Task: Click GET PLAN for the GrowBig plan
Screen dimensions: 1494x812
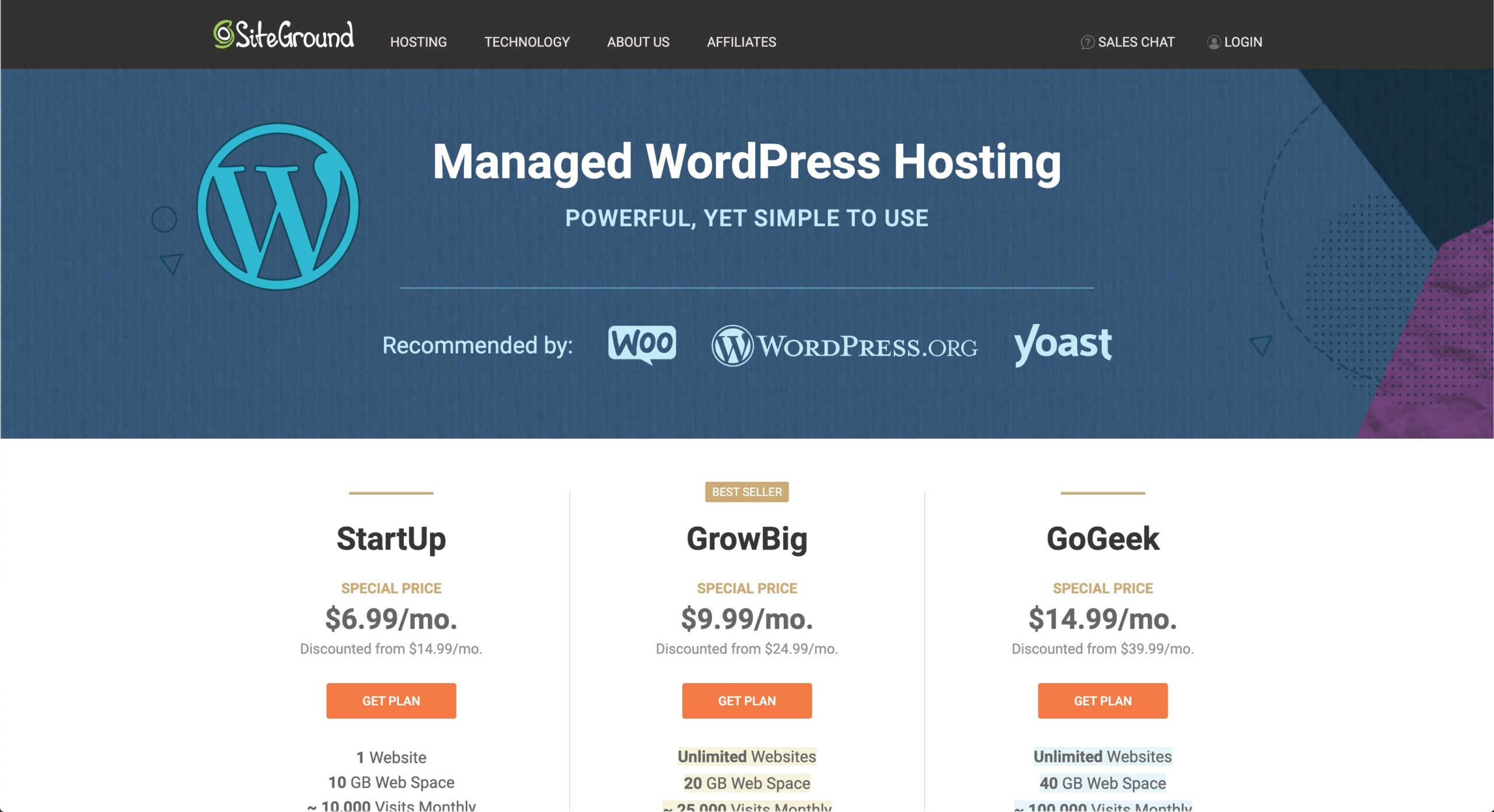Action: tap(746, 701)
